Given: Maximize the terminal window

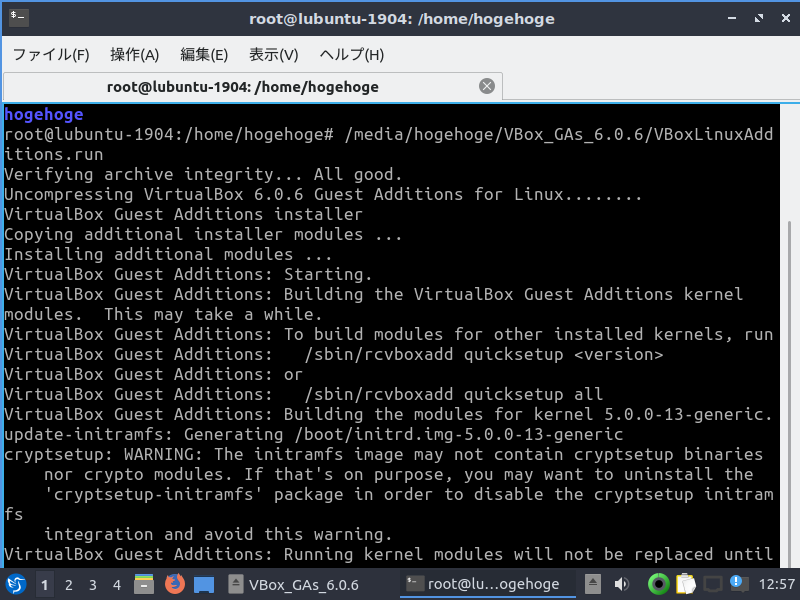Looking at the screenshot, I should pos(759,18).
